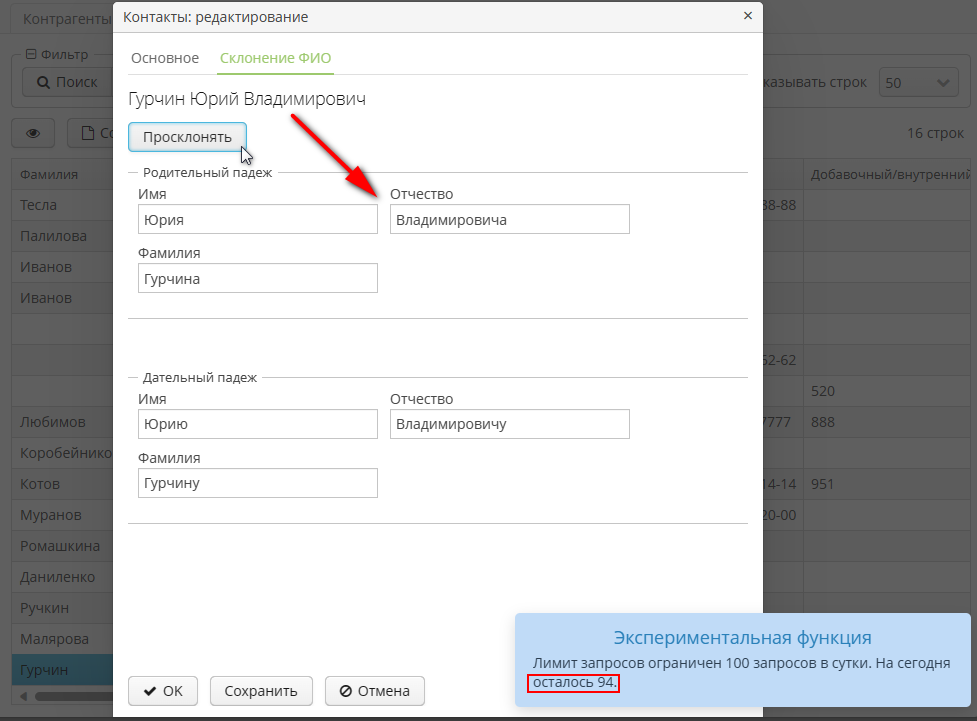Screen dimensions: 977x721
Task: Focus dative Имя field with Юрию
Action: (258, 424)
